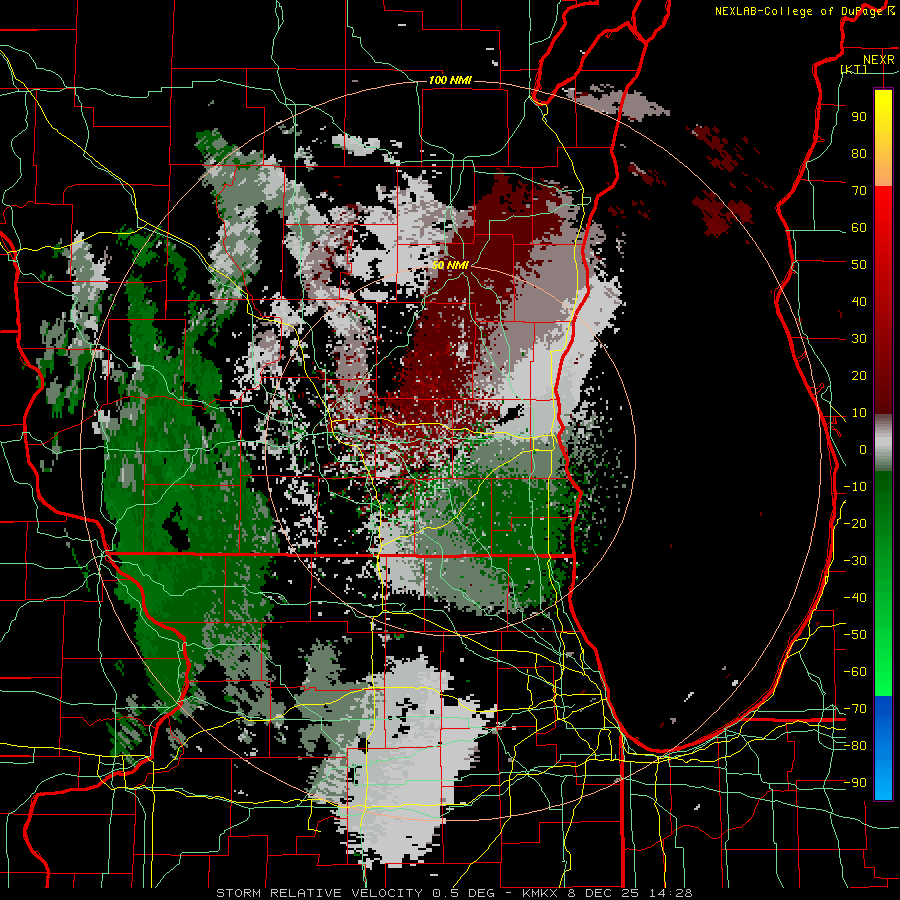
Task: Click the "0" value on the velocity scale
Action: click(863, 449)
